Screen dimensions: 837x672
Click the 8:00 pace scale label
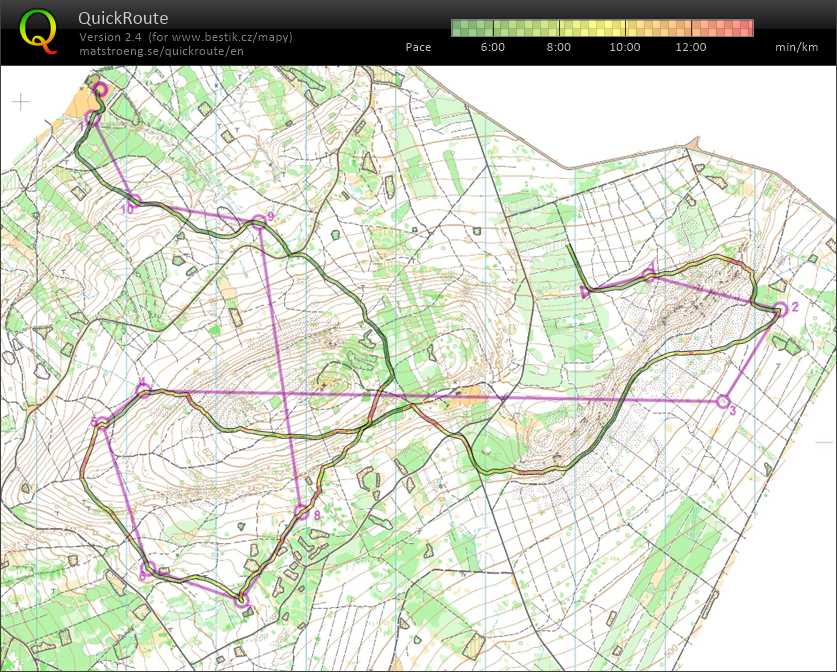[x=559, y=47]
